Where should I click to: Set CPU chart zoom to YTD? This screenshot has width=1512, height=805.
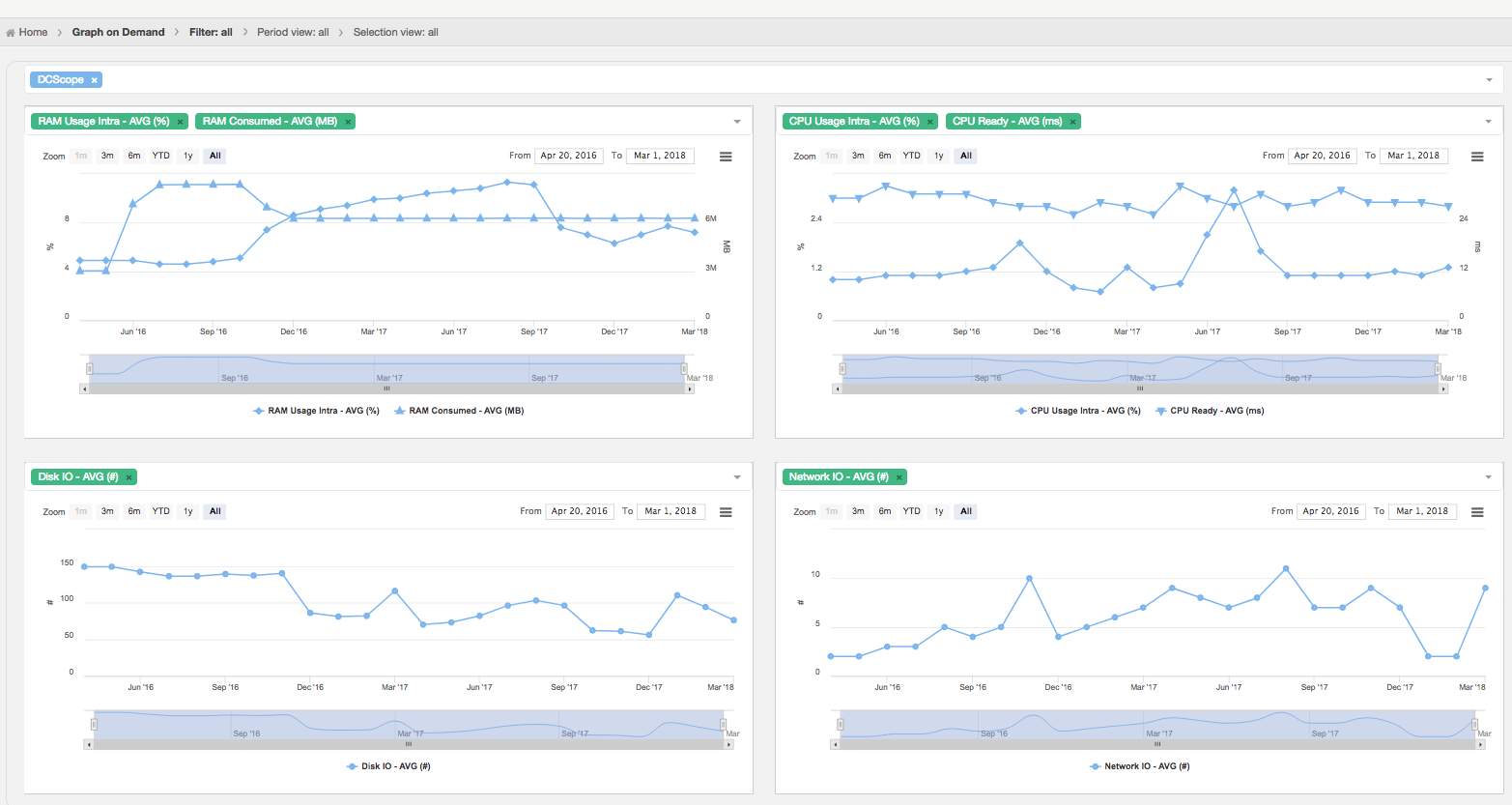(912, 156)
